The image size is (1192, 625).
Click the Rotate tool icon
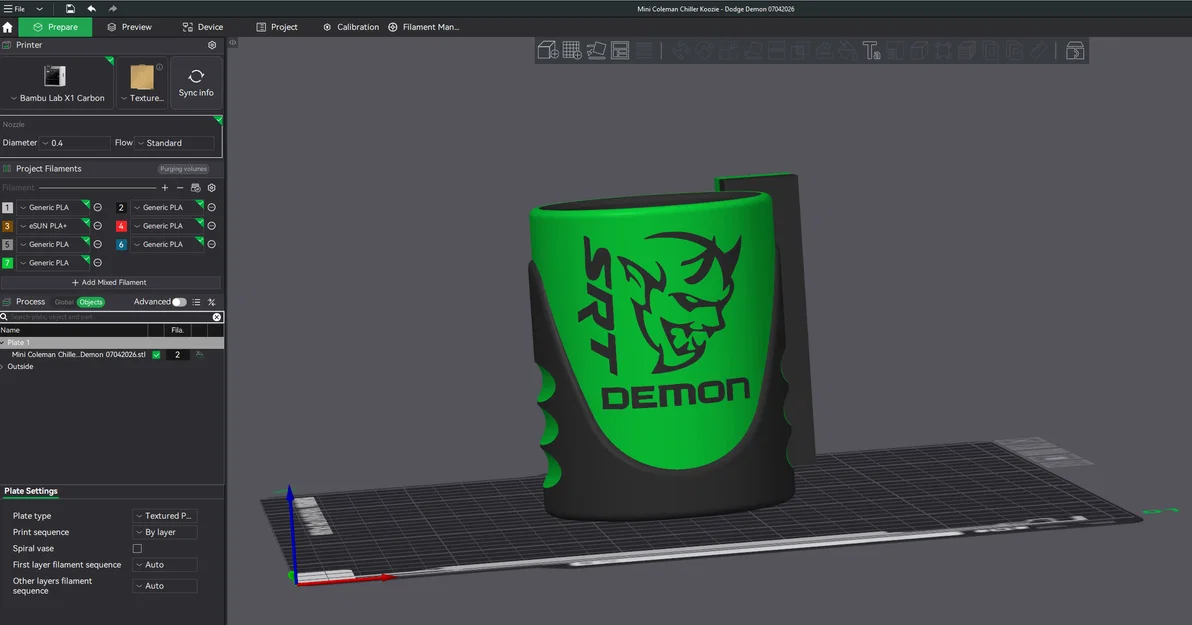[x=705, y=51]
